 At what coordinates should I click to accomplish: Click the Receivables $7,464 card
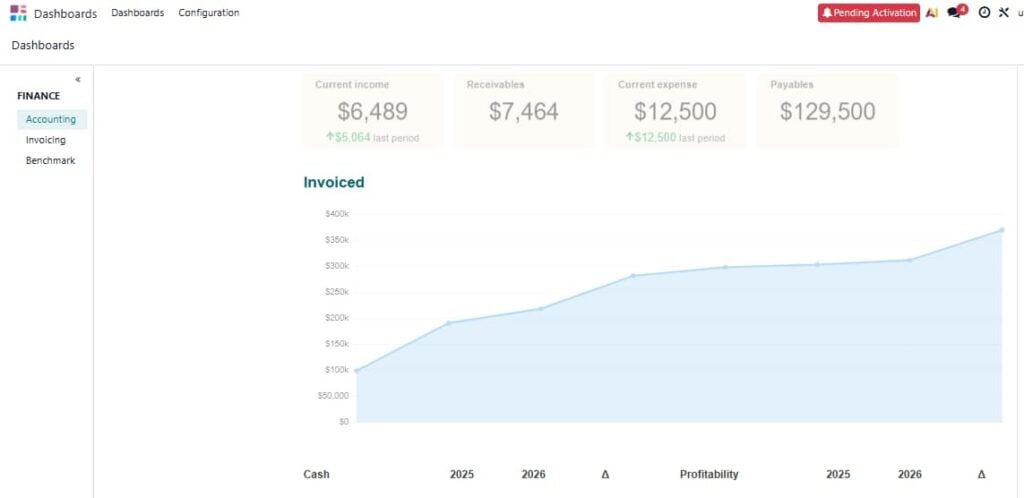[523, 111]
